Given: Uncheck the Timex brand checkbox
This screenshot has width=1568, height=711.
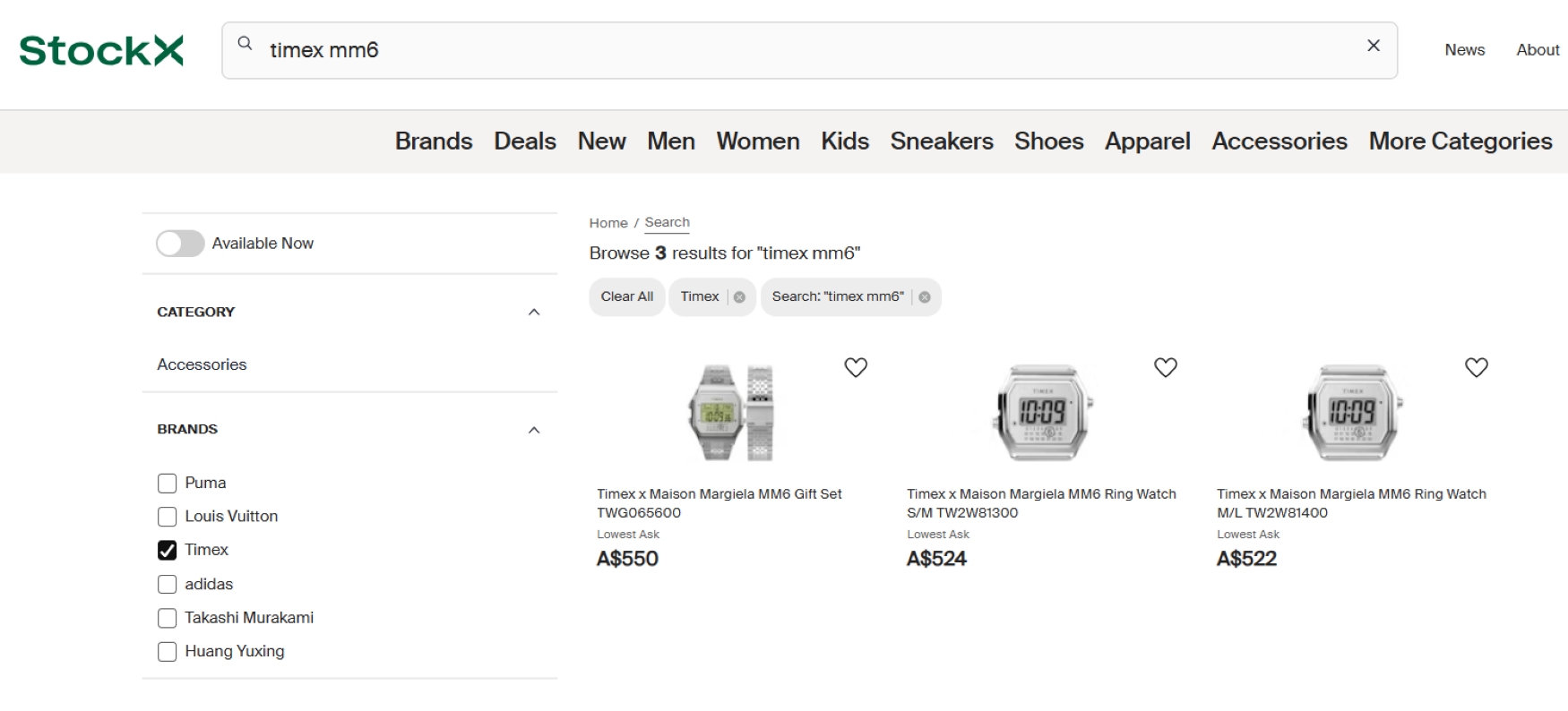Looking at the screenshot, I should (167, 551).
